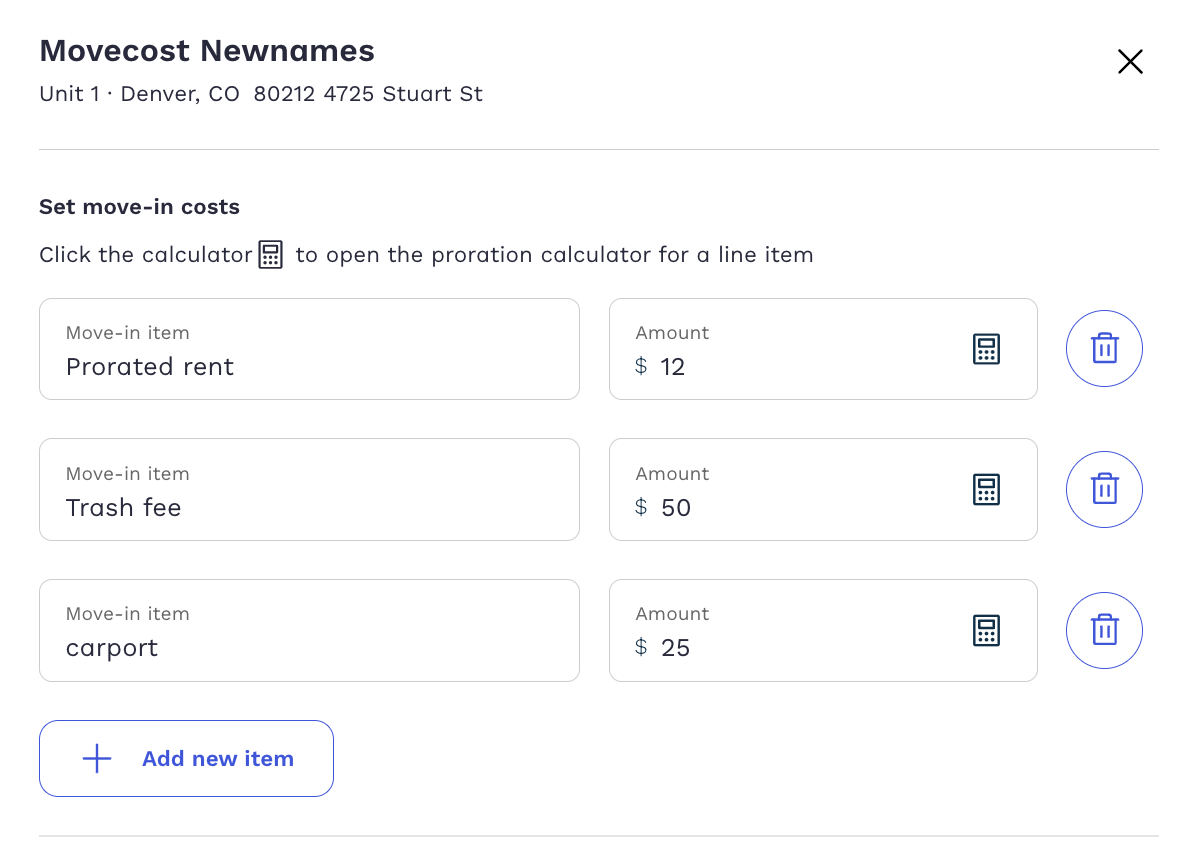Click the plus icon beside Add new item

[97, 759]
